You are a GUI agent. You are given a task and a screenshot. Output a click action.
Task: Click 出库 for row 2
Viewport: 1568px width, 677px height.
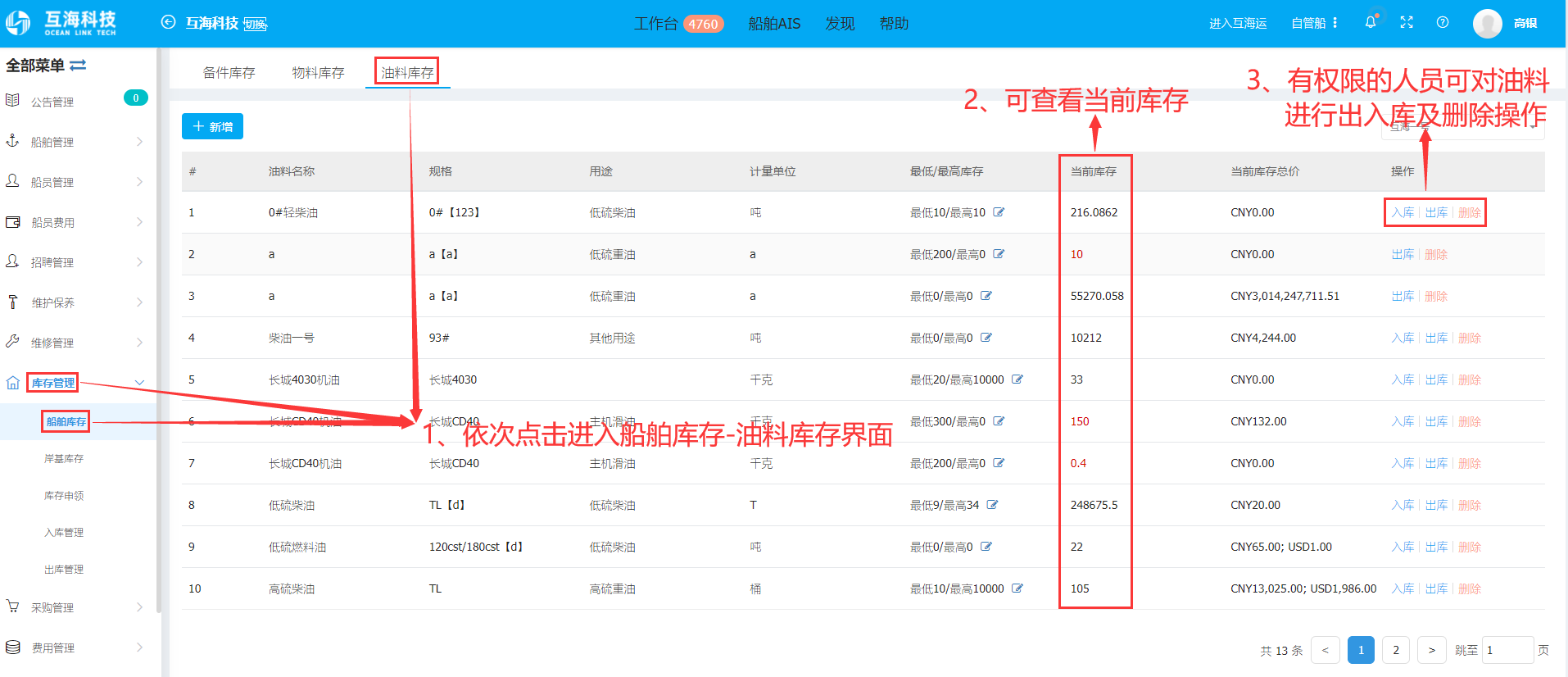click(1403, 254)
